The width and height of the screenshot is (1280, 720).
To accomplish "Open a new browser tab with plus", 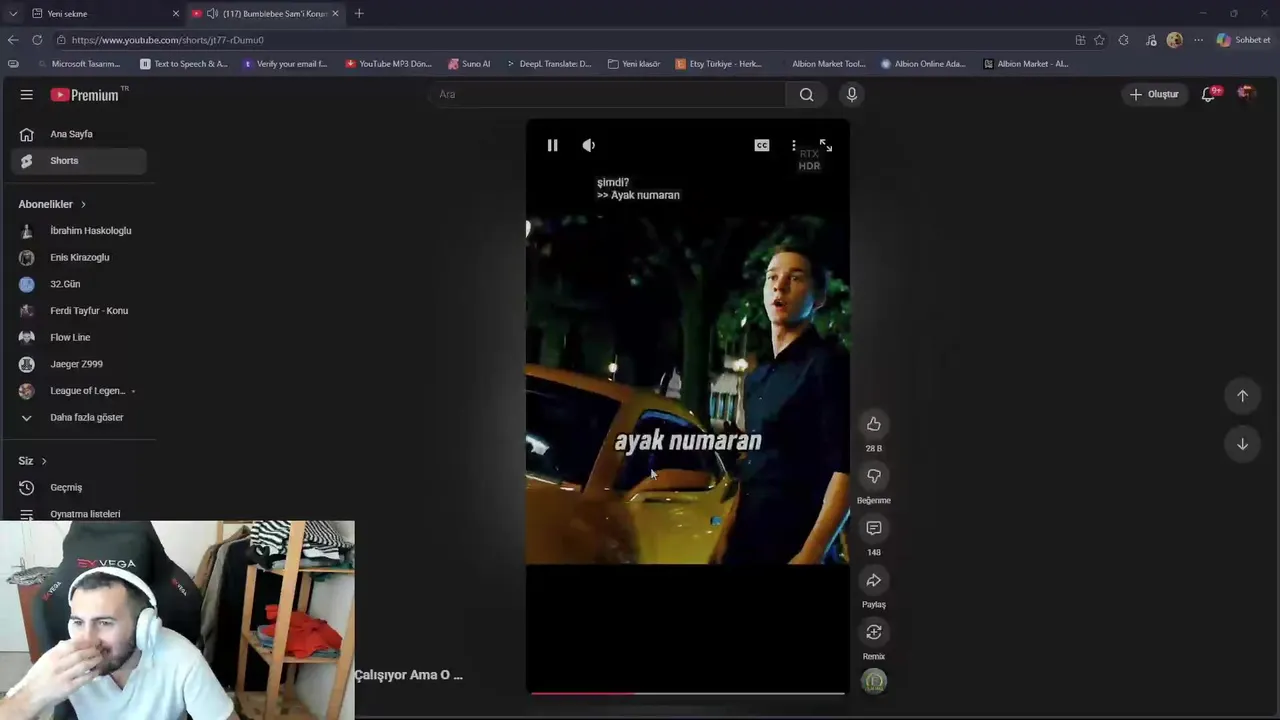I will [x=359, y=13].
